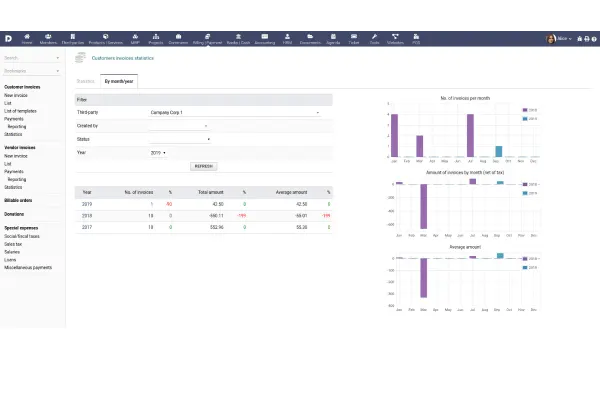
Task: Click the Members icon in top bar
Action: click(48, 38)
